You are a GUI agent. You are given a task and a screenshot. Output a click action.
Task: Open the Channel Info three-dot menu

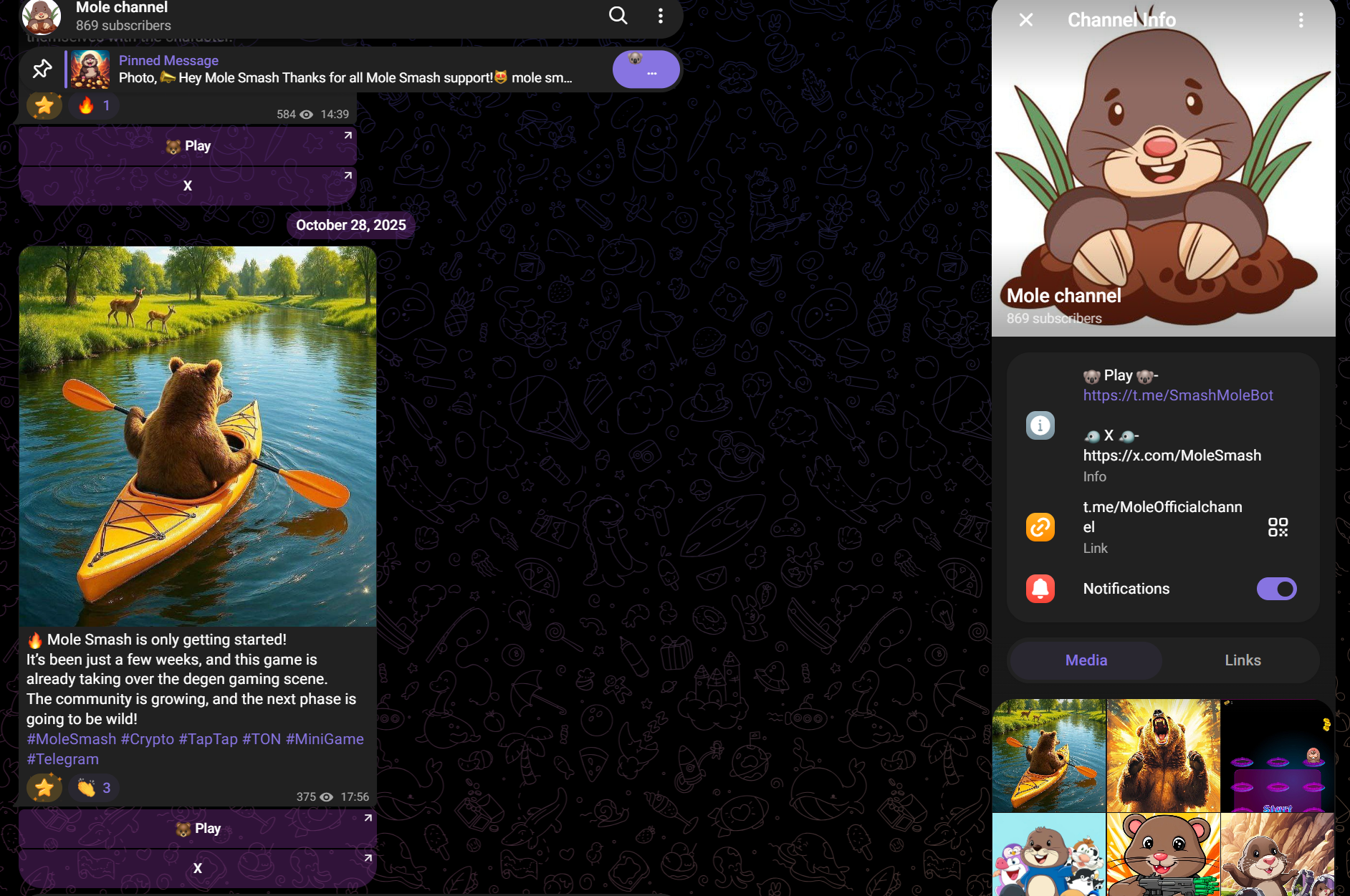pos(1301,20)
